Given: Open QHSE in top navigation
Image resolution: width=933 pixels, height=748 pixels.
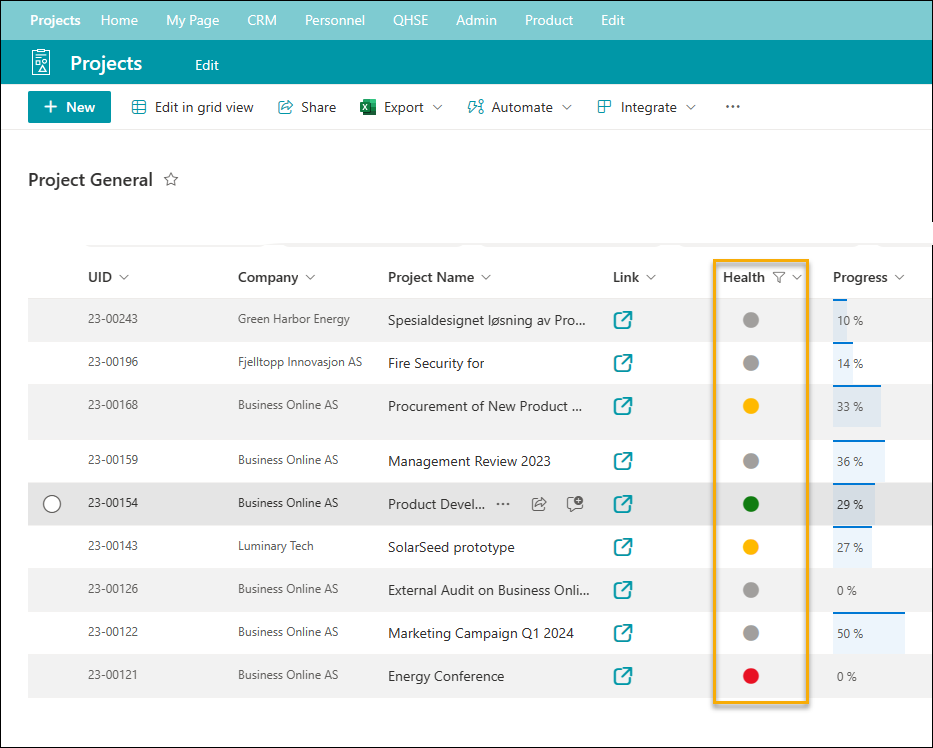Looking at the screenshot, I should [x=411, y=20].
